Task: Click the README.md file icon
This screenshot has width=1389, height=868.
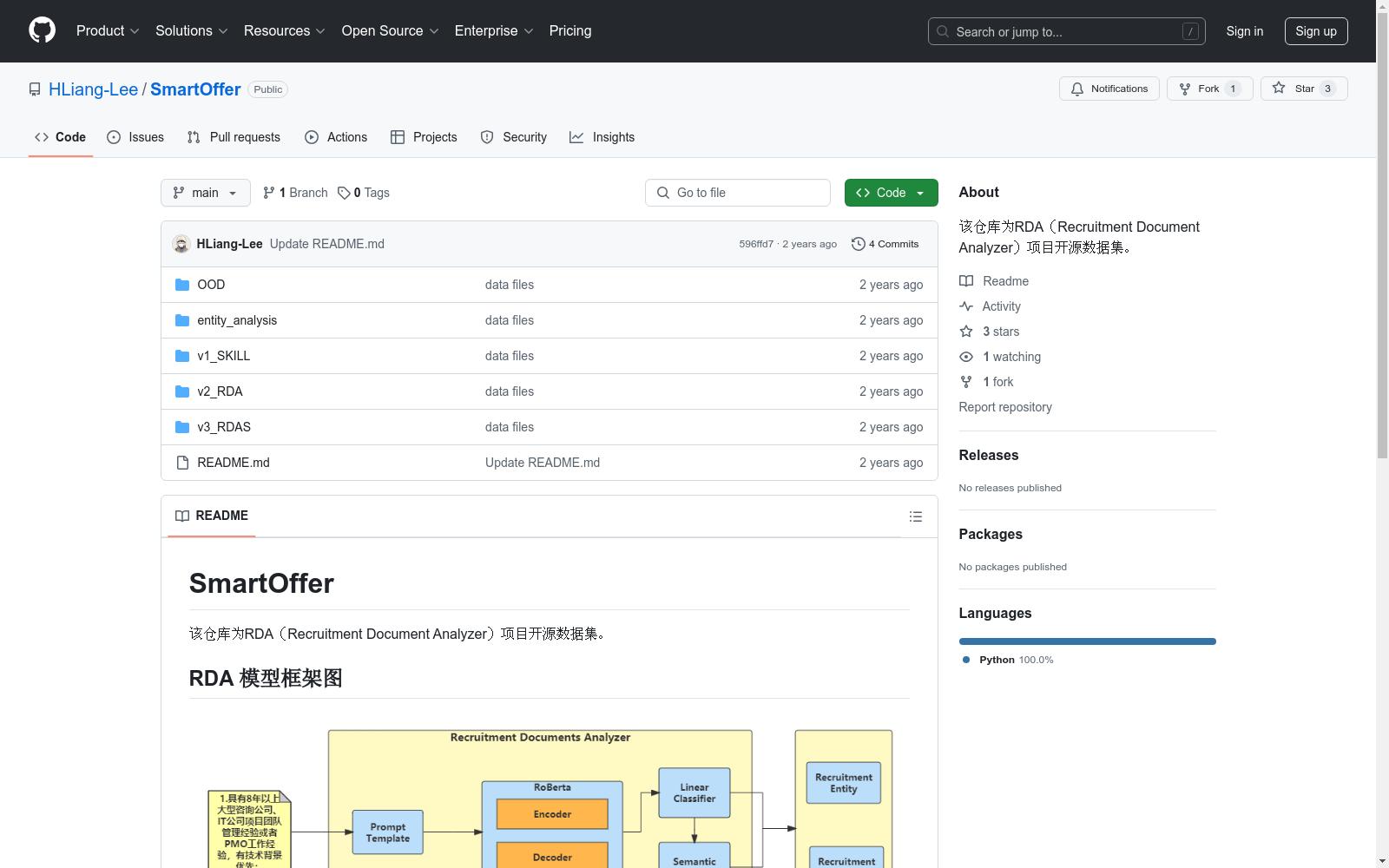Action: (x=182, y=463)
